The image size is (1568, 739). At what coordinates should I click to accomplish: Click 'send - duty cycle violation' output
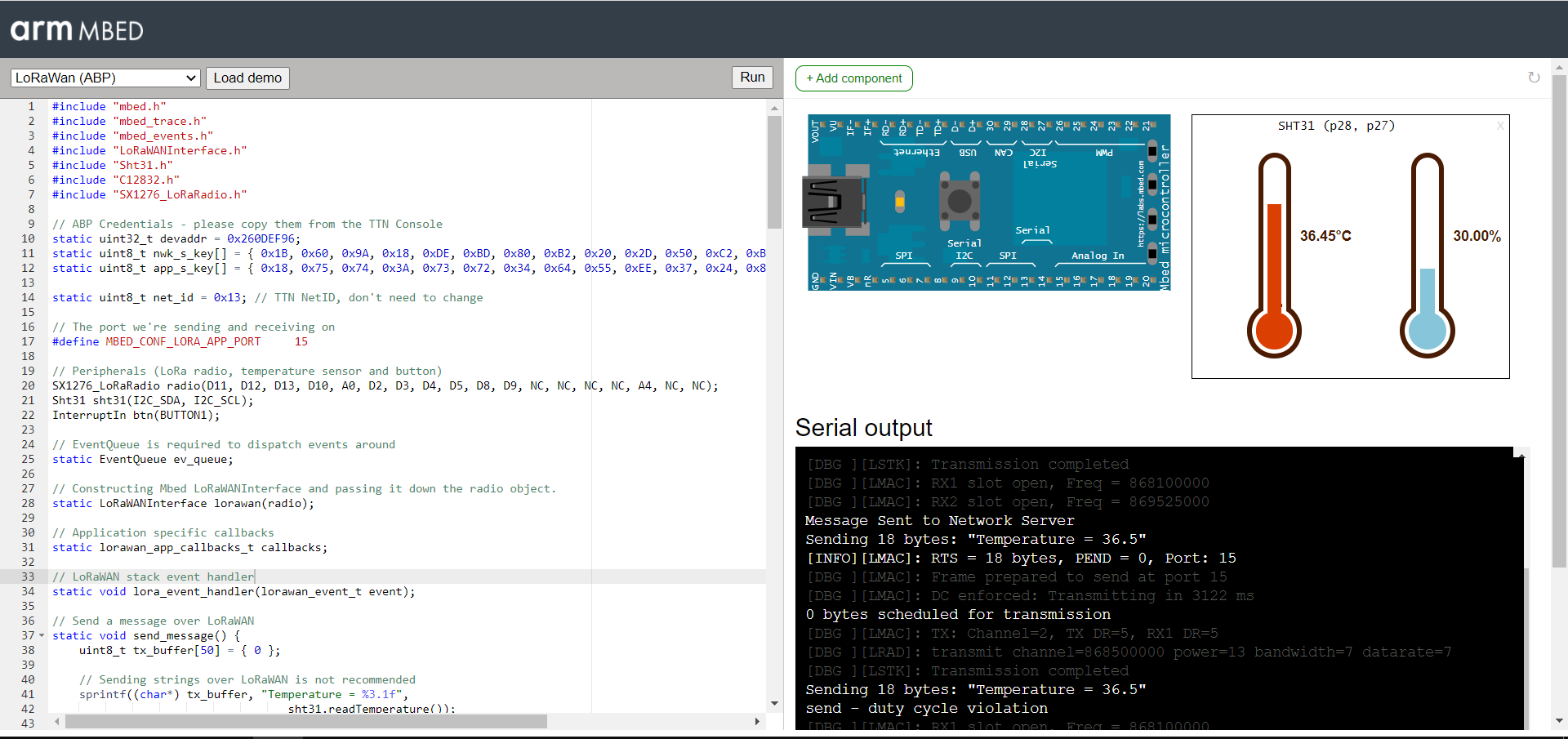(926, 708)
